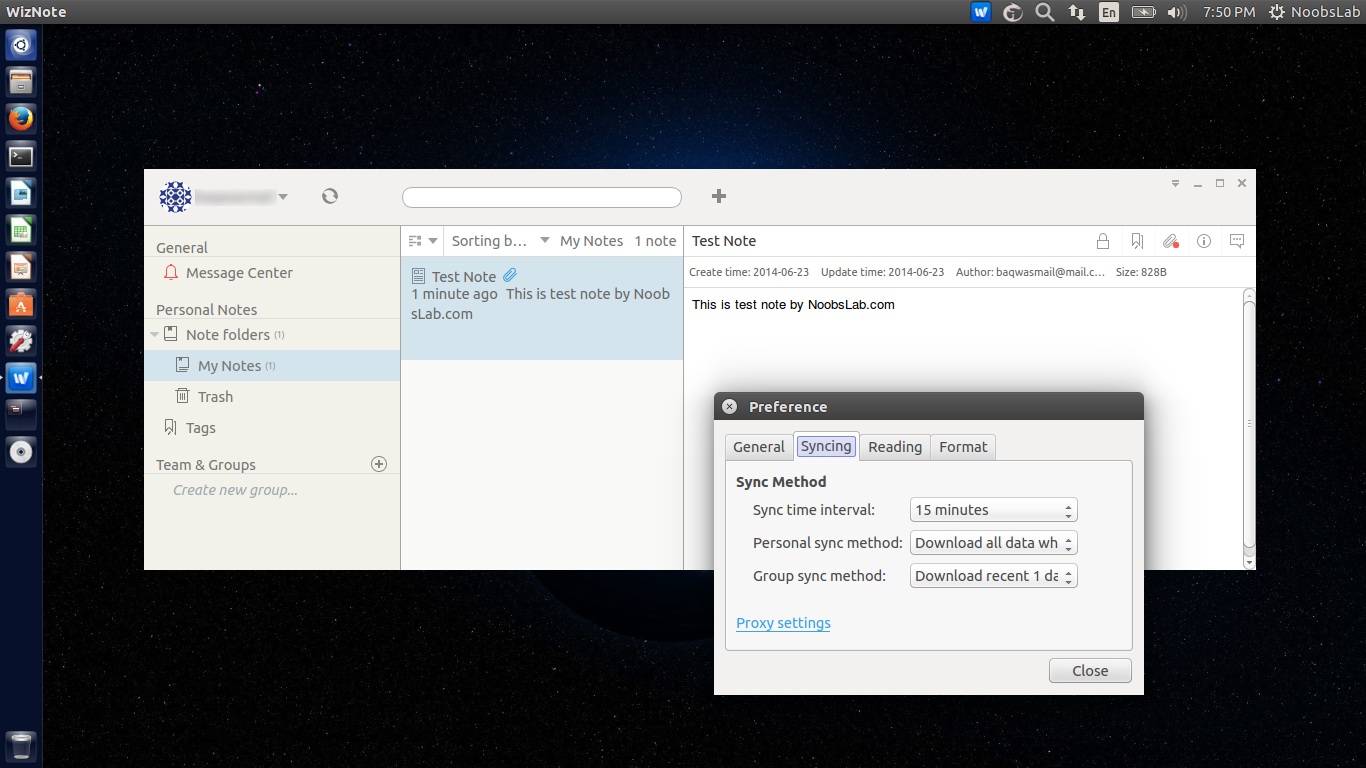Collapse the Note folders tree

click(x=154, y=335)
